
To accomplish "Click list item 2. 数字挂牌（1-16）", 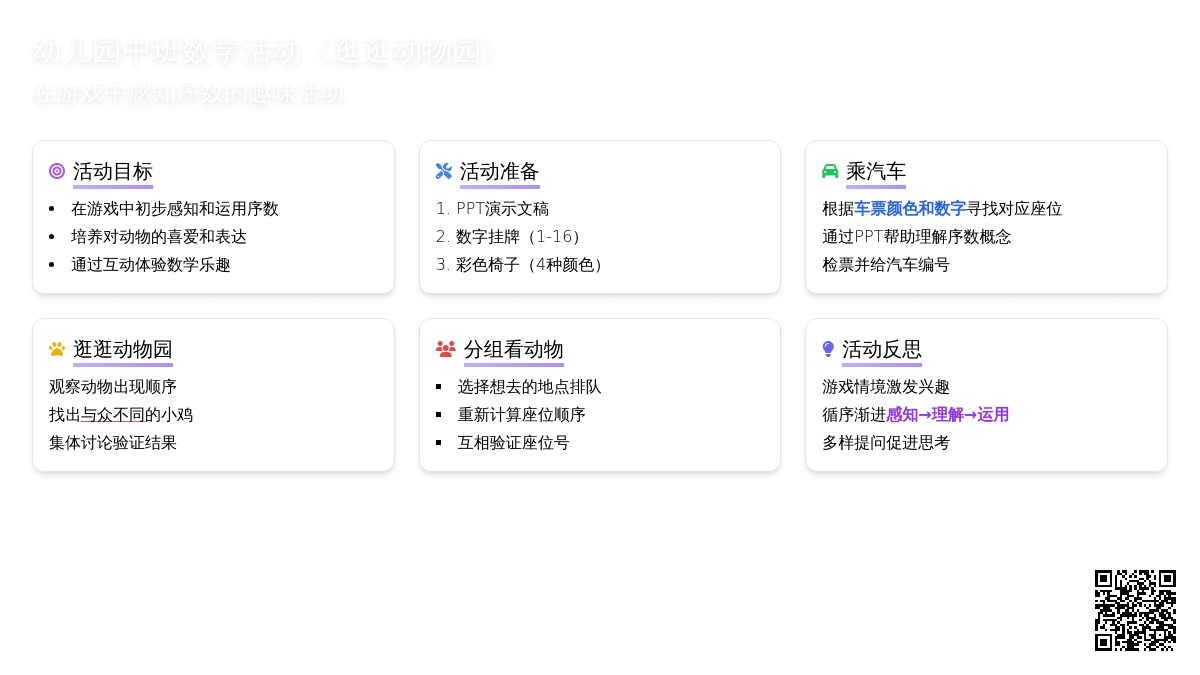I will pos(512,237).
